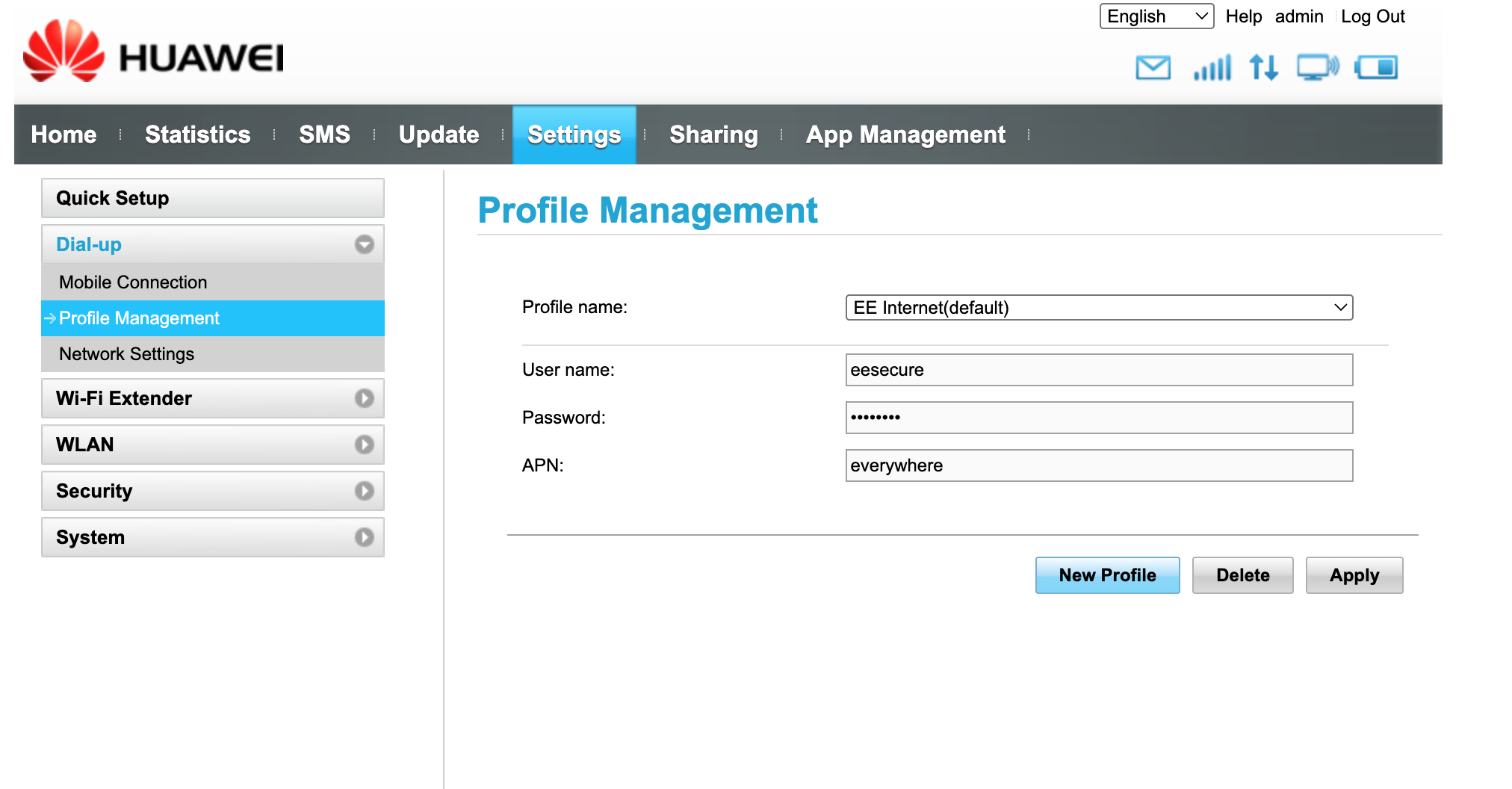This screenshot has width=1512, height=789.
Task: Click the connected devices monitor icon
Action: coord(1318,67)
